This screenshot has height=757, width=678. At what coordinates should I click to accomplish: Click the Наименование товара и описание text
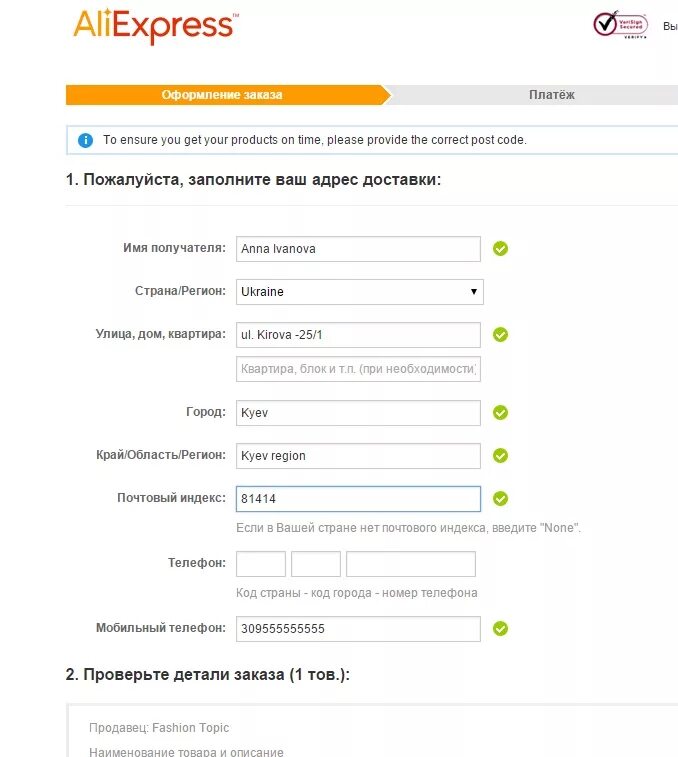186,752
